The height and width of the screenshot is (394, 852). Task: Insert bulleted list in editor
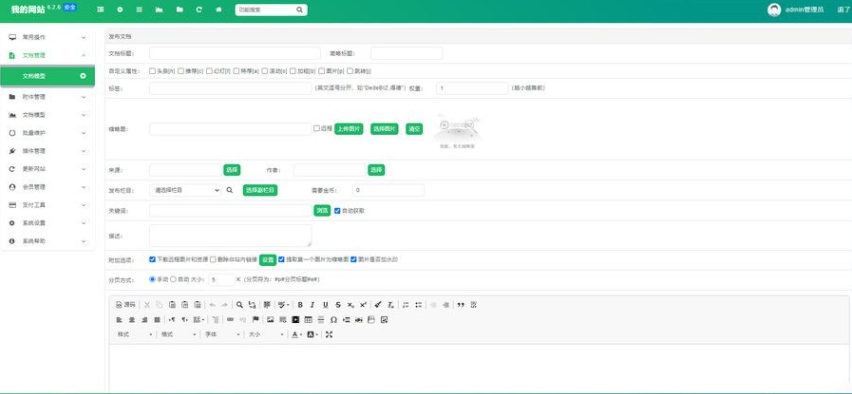[x=418, y=305]
